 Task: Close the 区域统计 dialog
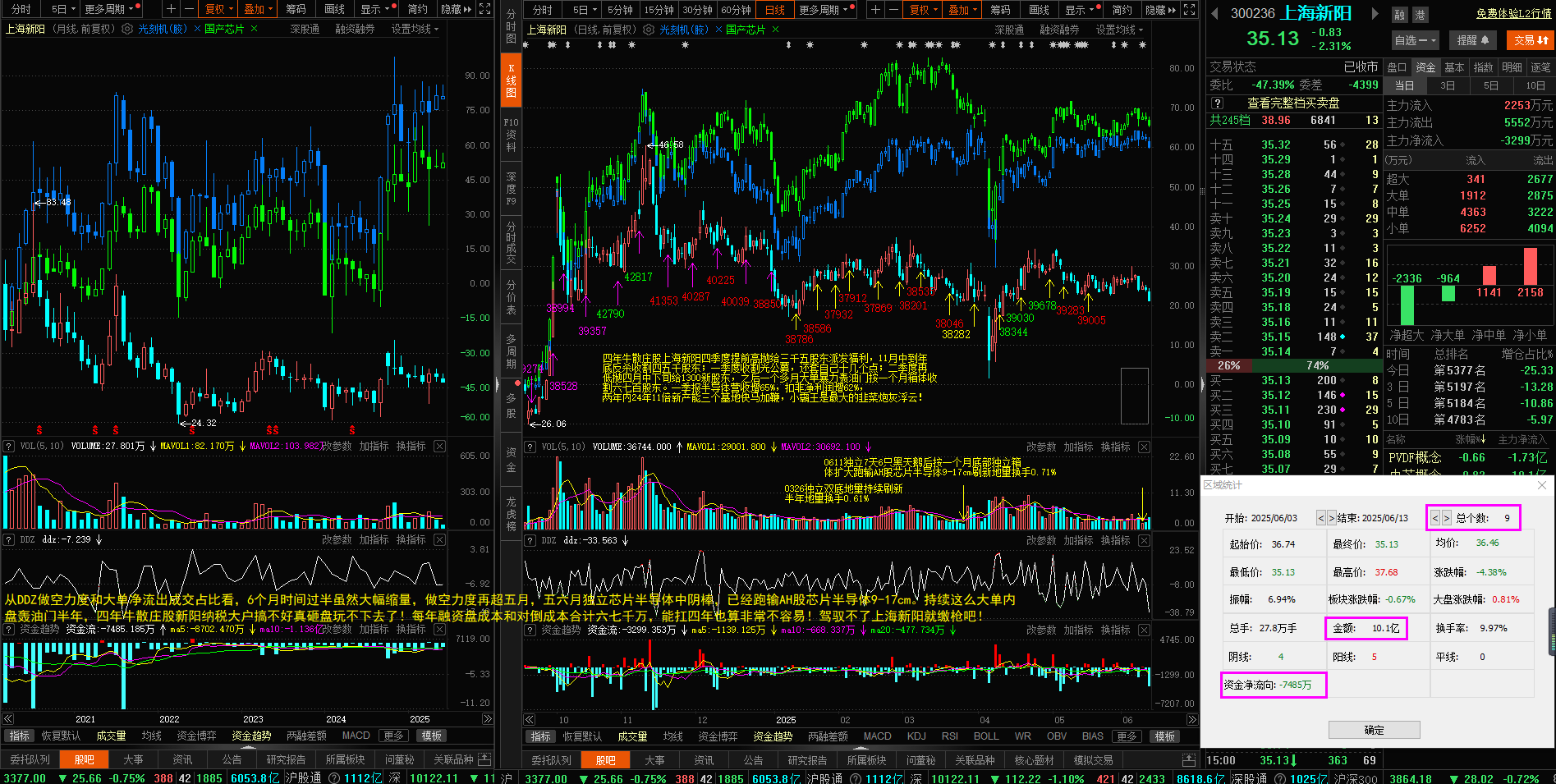[1541, 485]
